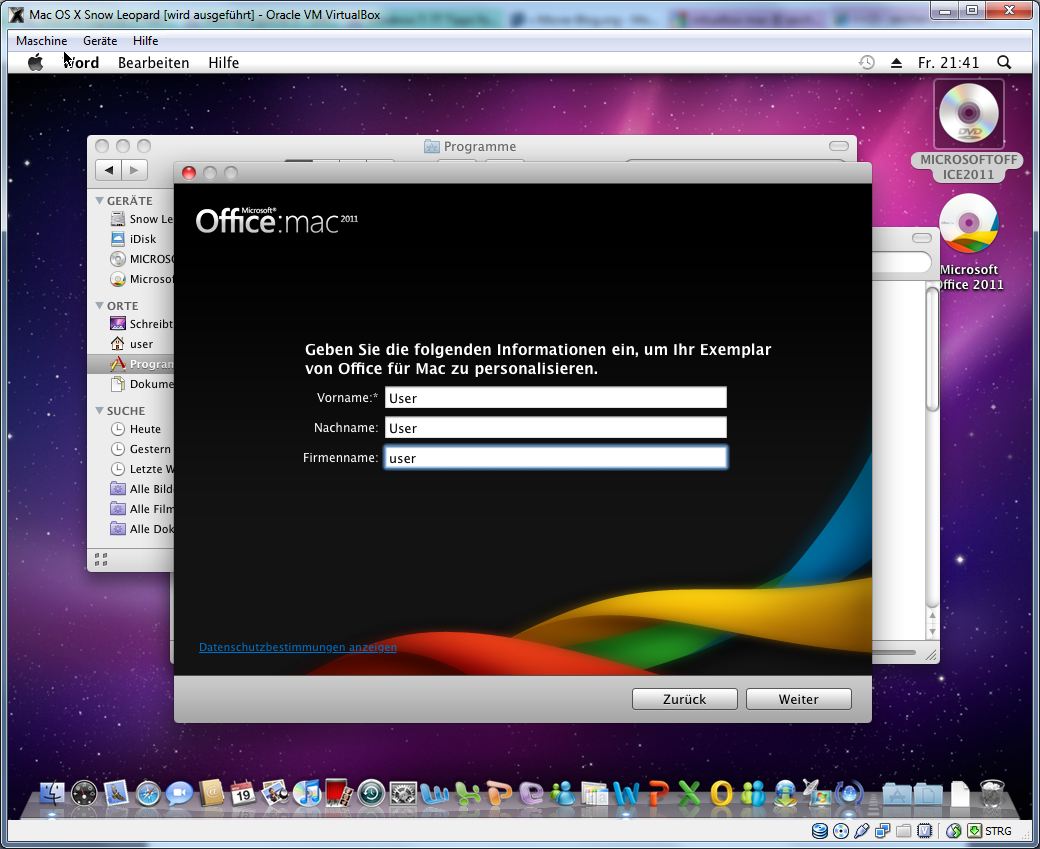Select Snow Leopard disk in sidebar

pos(141,219)
